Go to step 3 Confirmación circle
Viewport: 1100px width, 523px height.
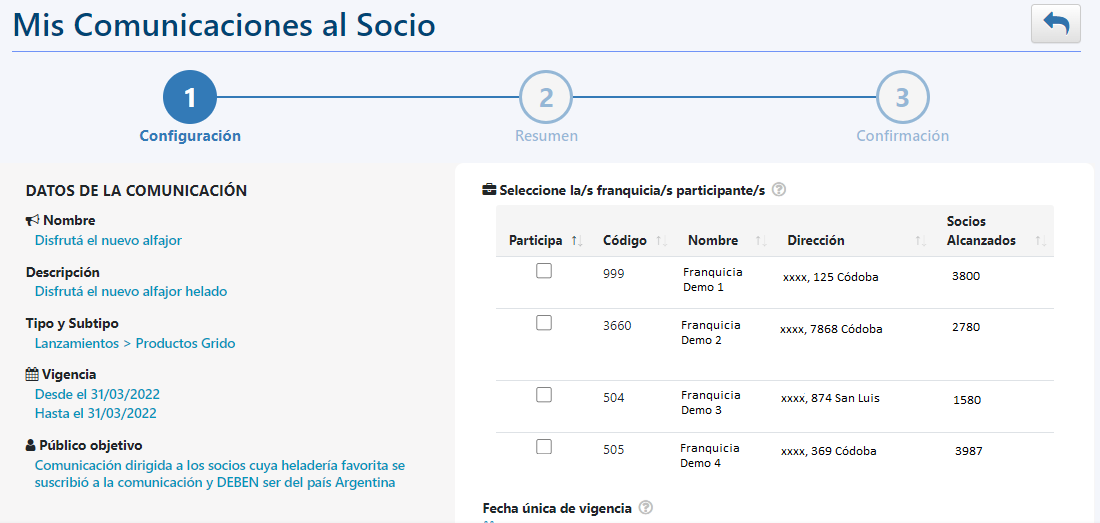pyautogui.click(x=903, y=97)
